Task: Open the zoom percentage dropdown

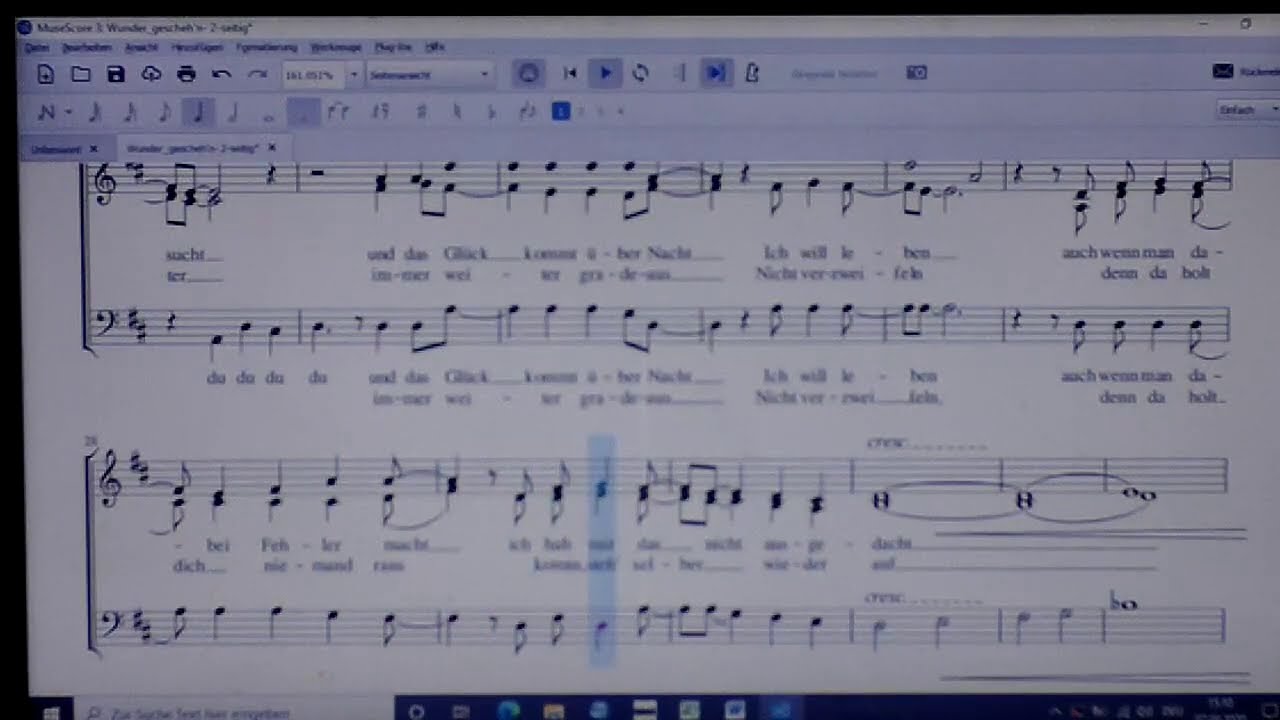Action: tap(353, 75)
